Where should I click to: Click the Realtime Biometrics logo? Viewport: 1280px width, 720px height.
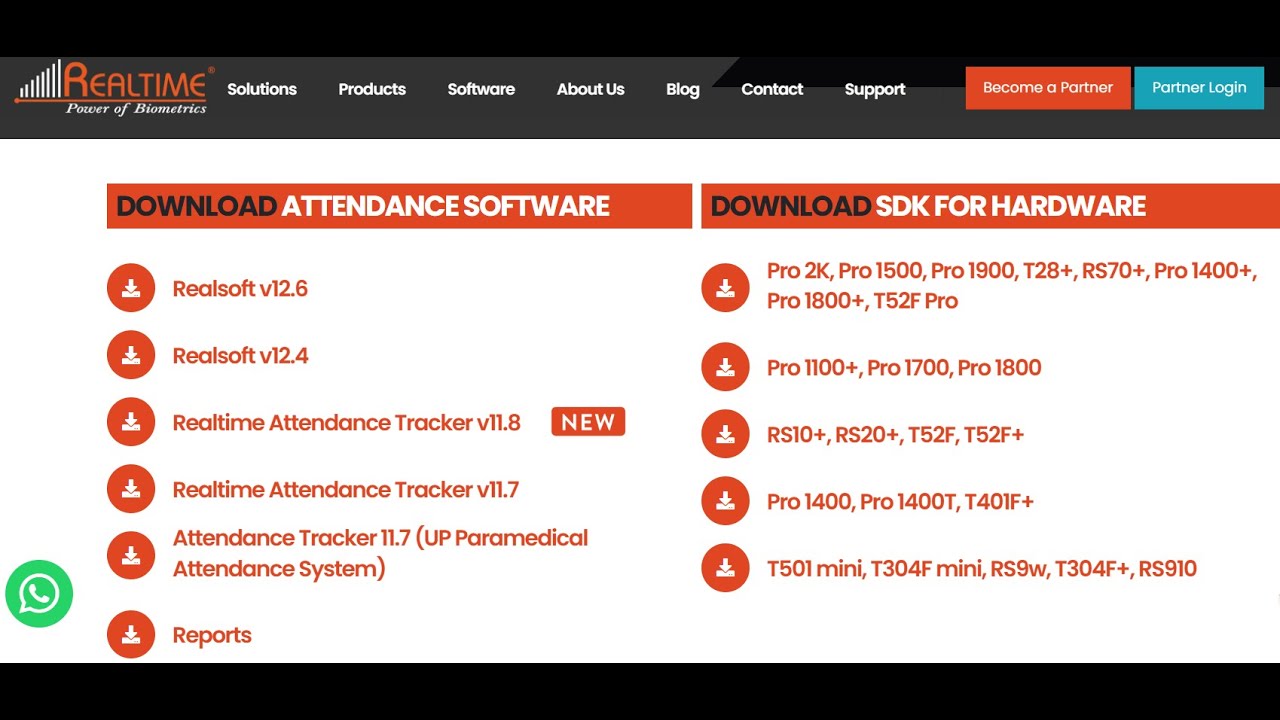click(x=113, y=87)
